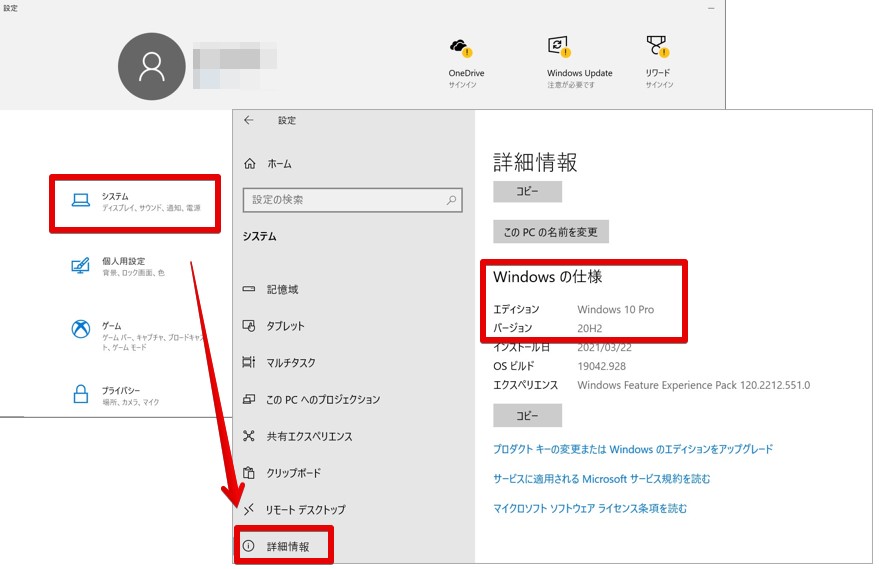
Task: Click コピー button below Windows specs
Action: point(528,416)
